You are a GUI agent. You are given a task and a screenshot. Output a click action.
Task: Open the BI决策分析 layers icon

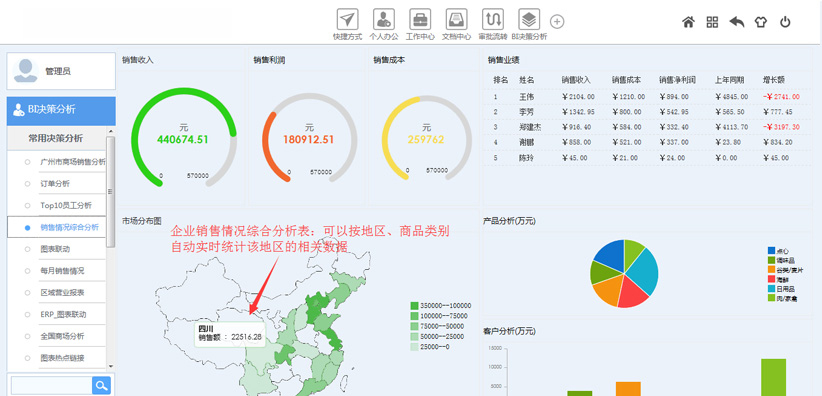pos(529,19)
